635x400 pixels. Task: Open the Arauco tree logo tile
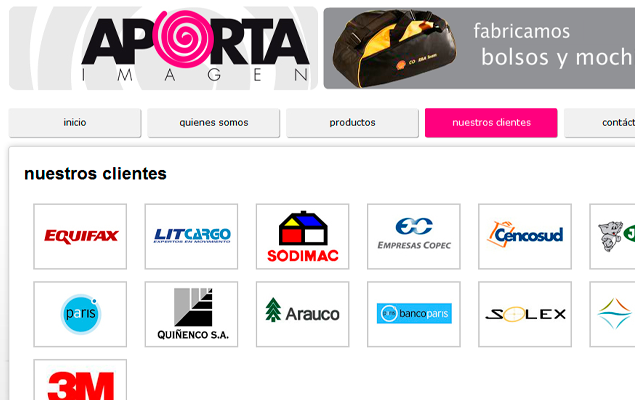pos(303,314)
